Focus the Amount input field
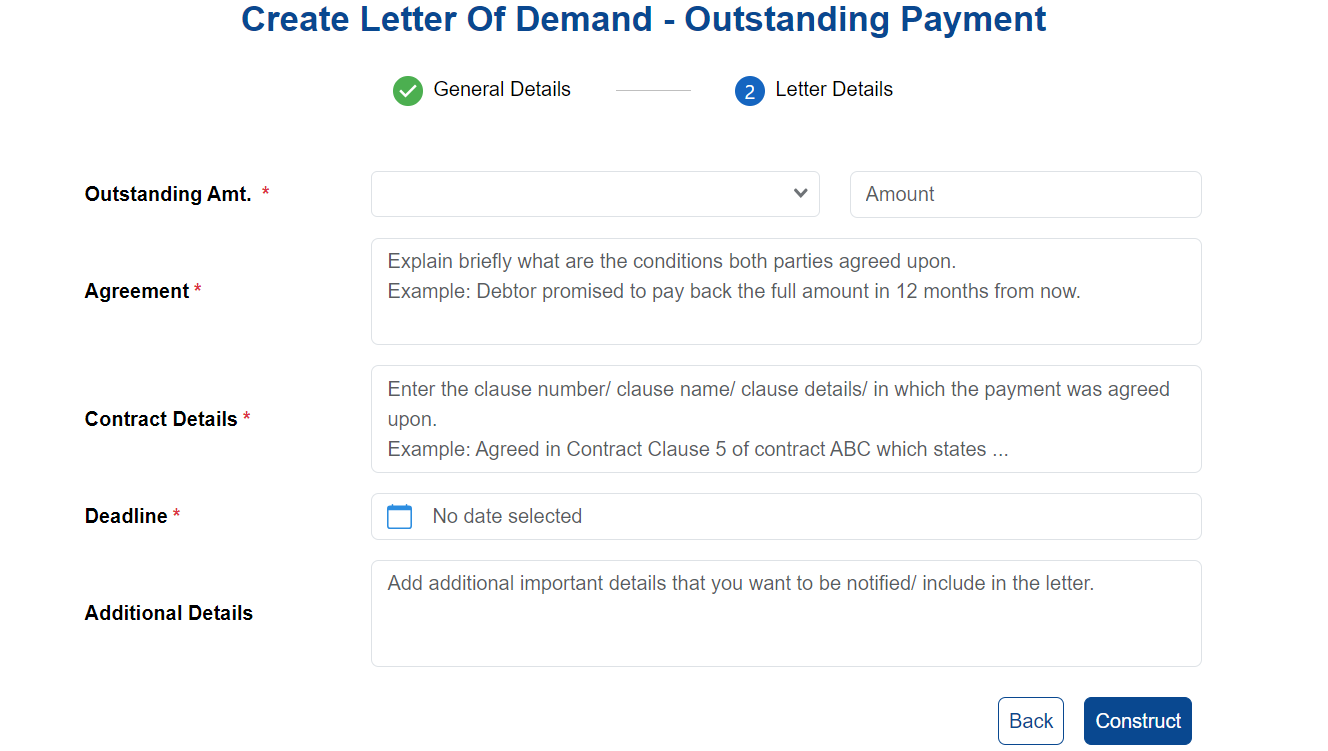 (1025, 194)
